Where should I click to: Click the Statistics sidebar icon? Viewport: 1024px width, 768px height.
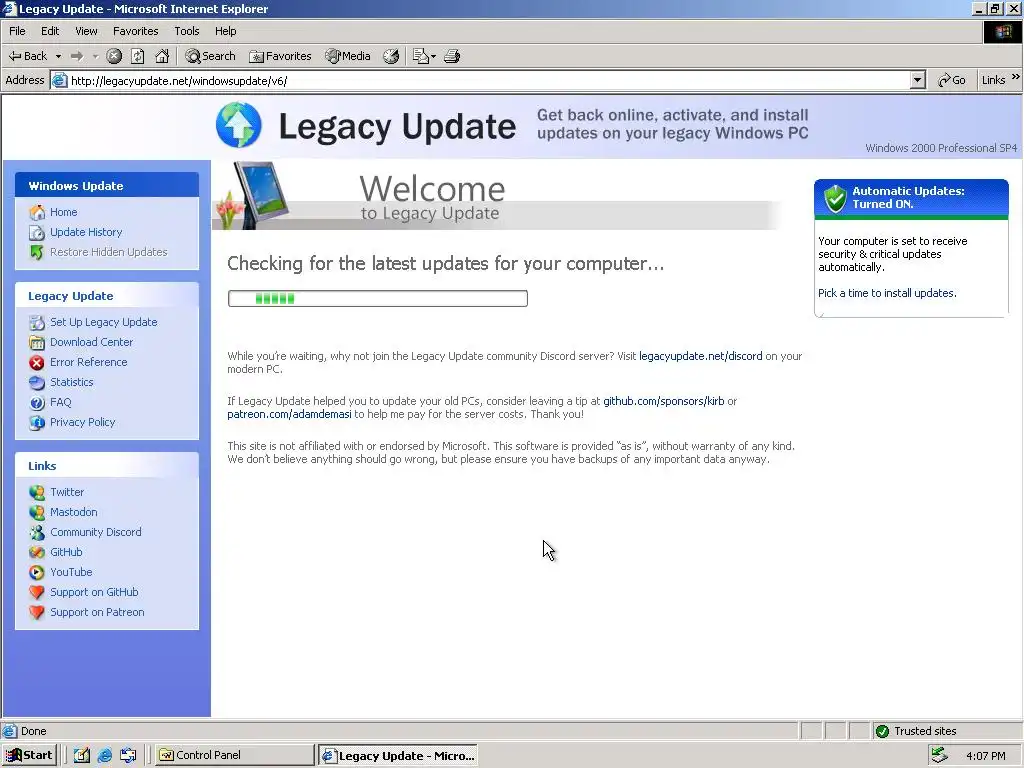pos(37,383)
